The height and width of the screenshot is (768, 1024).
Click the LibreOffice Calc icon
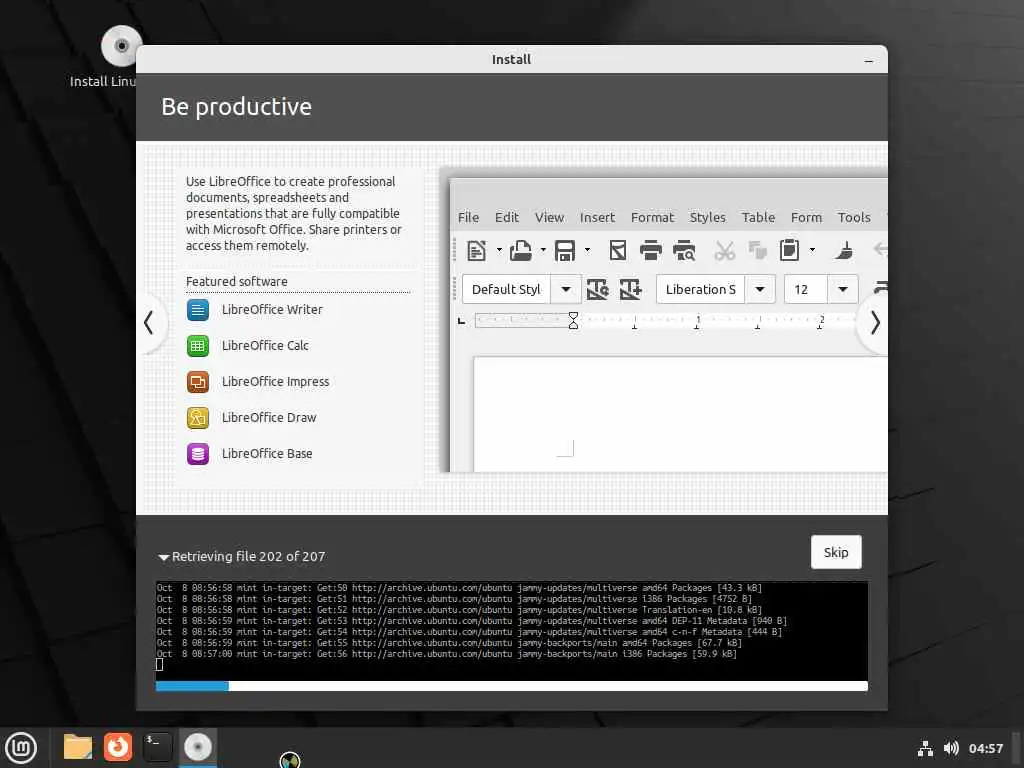[x=198, y=345]
